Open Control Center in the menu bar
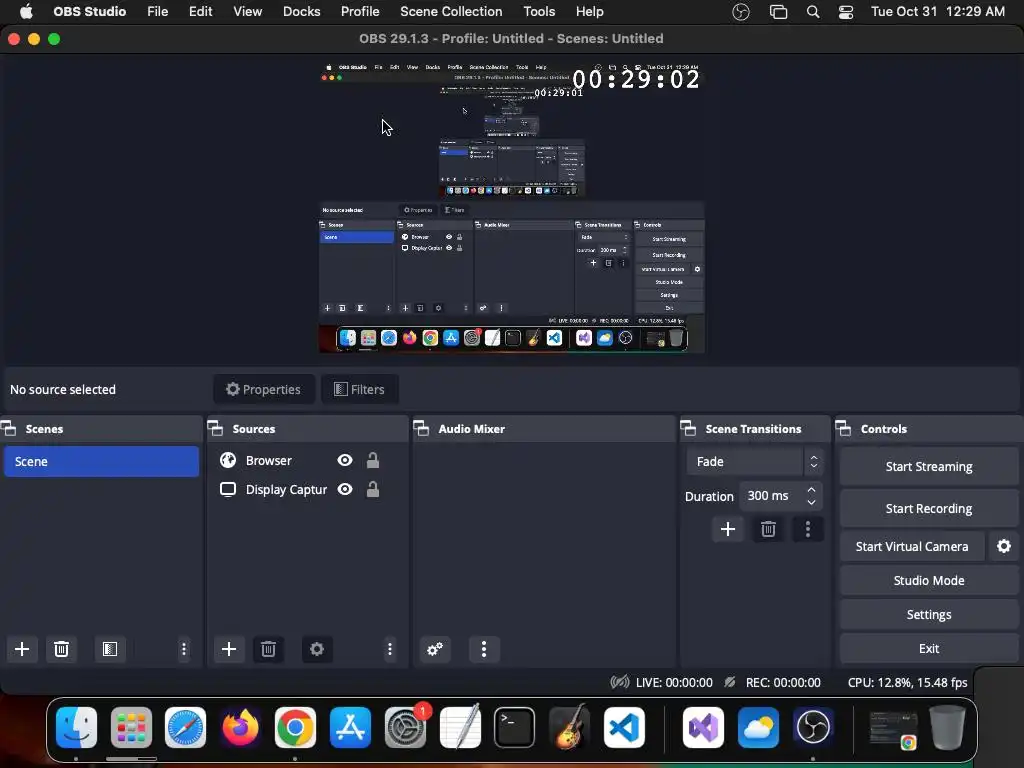Screen dimensions: 1024x768 [x=846, y=12]
